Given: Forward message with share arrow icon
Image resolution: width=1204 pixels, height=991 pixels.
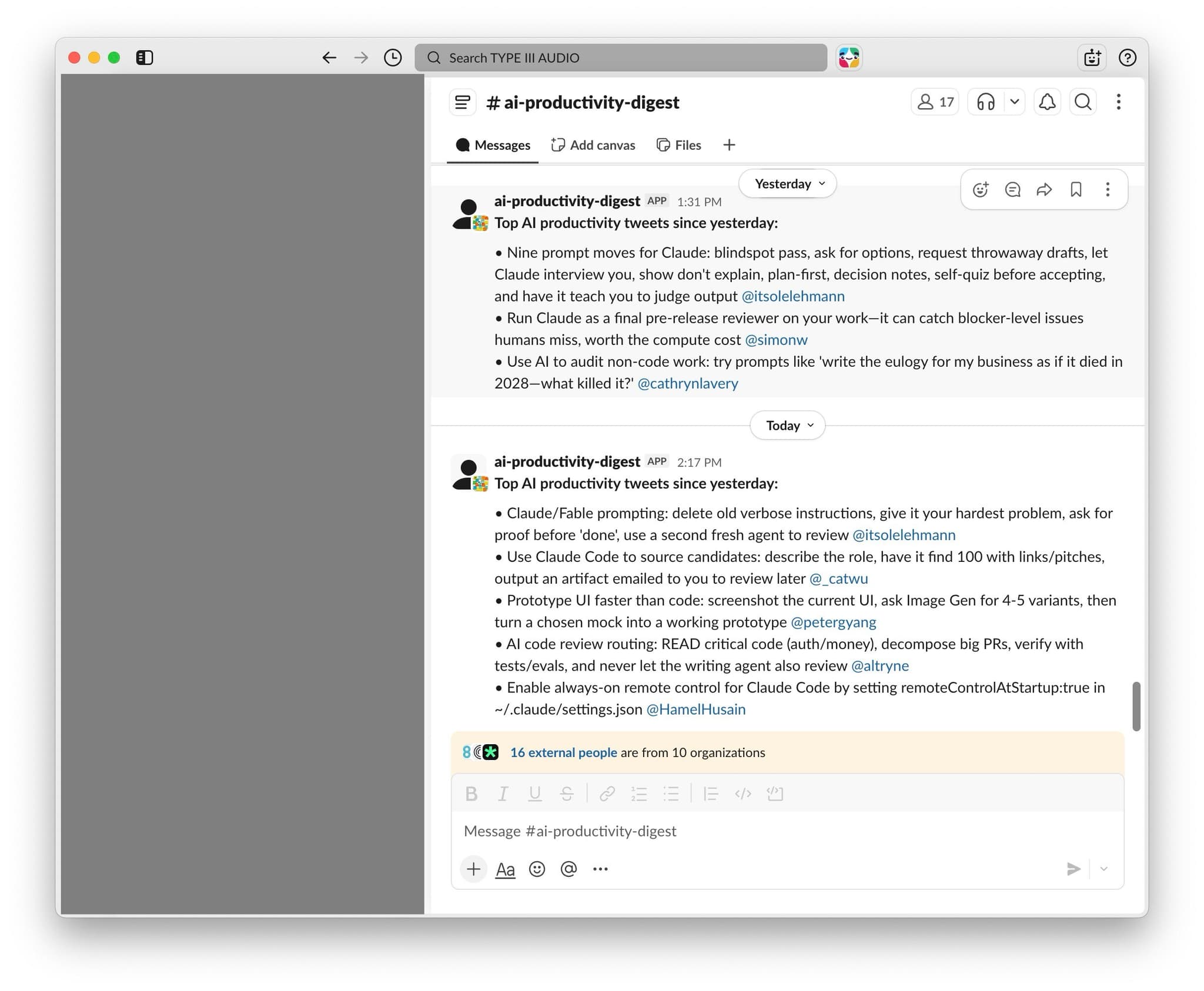Looking at the screenshot, I should pos(1044,189).
